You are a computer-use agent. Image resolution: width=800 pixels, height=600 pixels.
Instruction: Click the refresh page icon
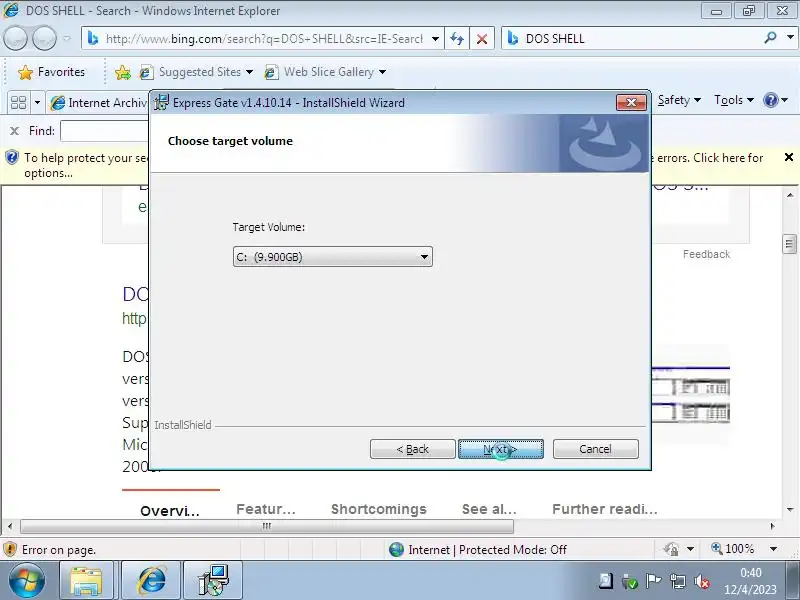point(457,39)
